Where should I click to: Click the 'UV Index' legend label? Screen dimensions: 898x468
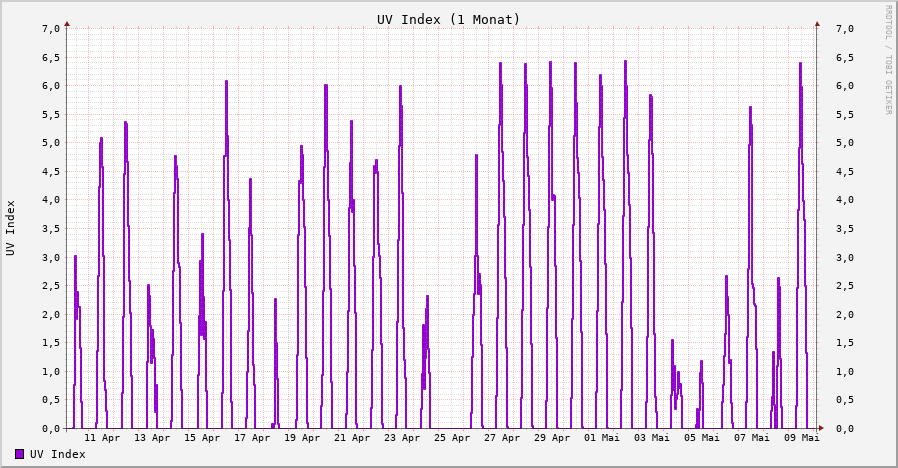pos(58,454)
